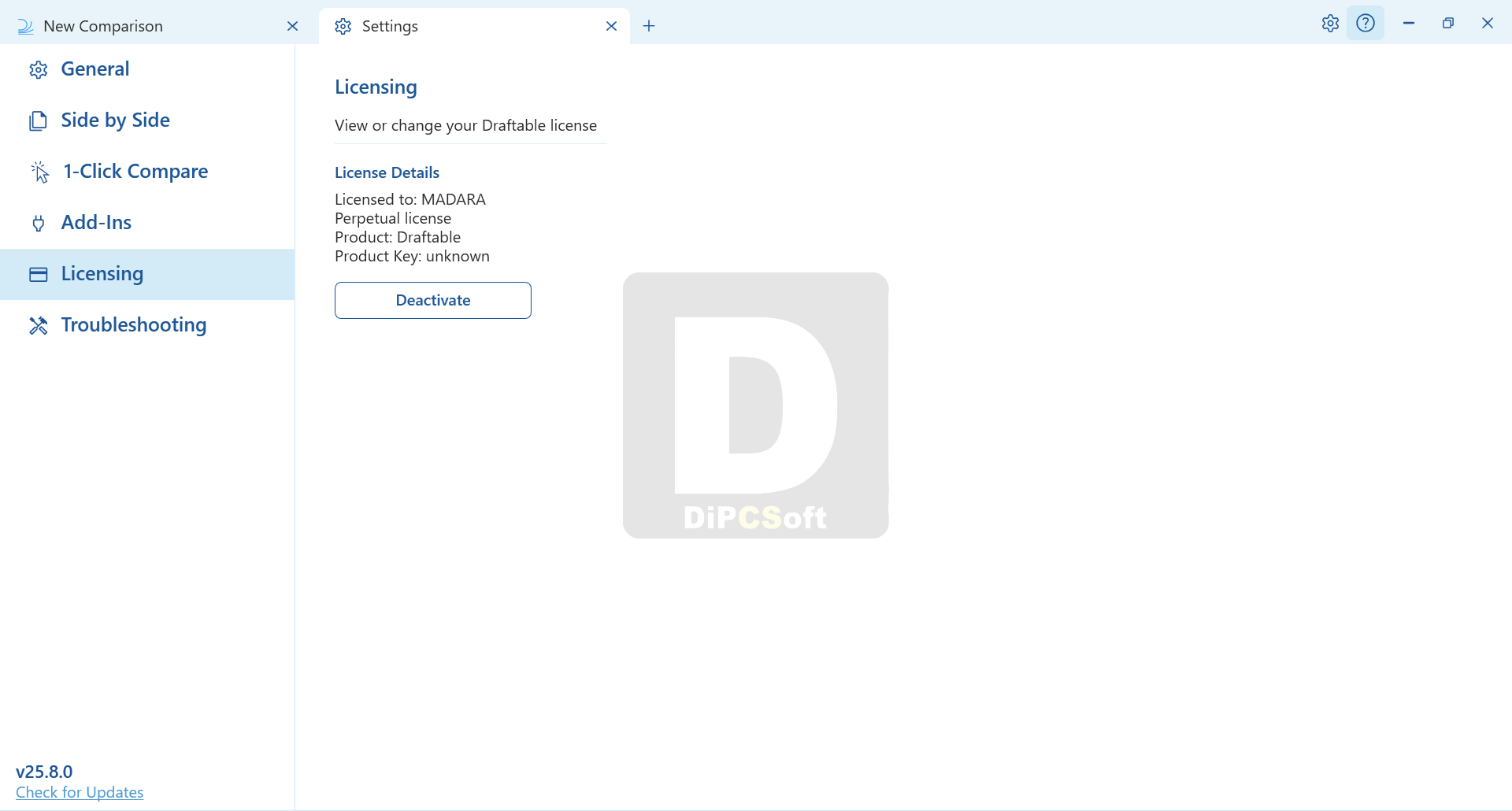Click the 1-Click Compare cursor icon
Screen dimensions: 1512x811
click(x=39, y=172)
